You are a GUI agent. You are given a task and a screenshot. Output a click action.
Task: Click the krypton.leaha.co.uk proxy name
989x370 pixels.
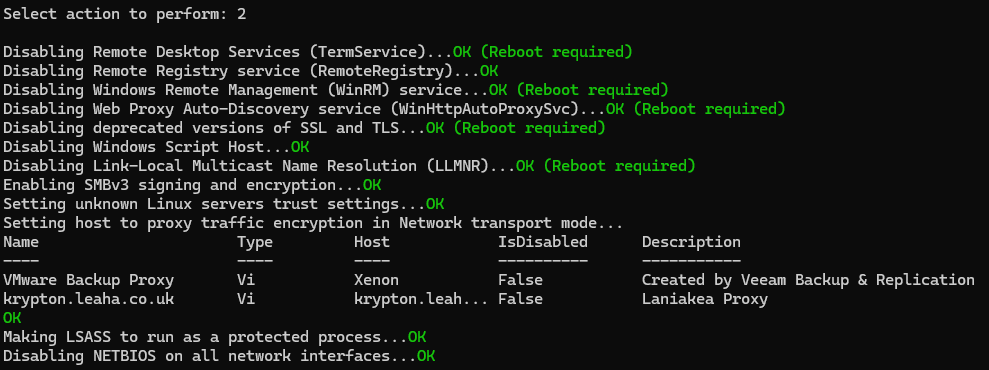[88, 299]
